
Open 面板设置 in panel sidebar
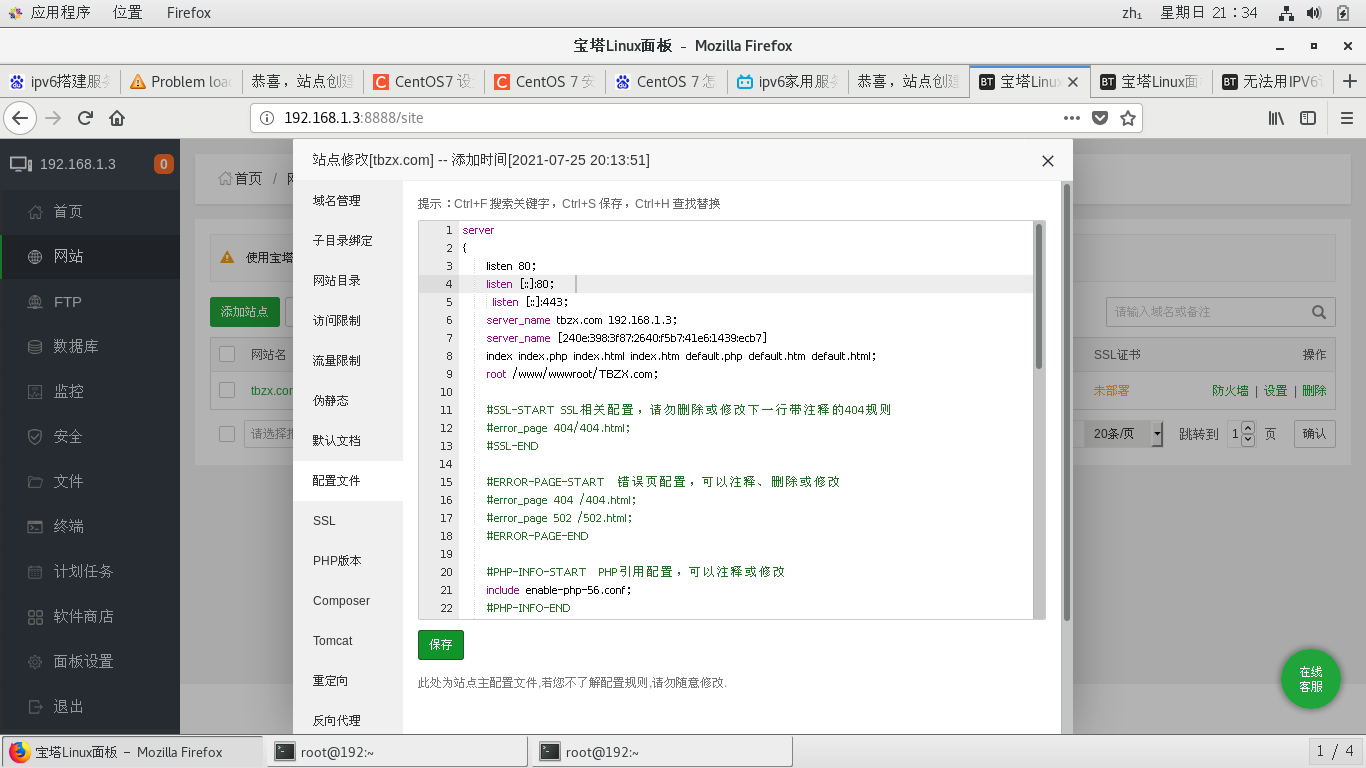(x=90, y=661)
